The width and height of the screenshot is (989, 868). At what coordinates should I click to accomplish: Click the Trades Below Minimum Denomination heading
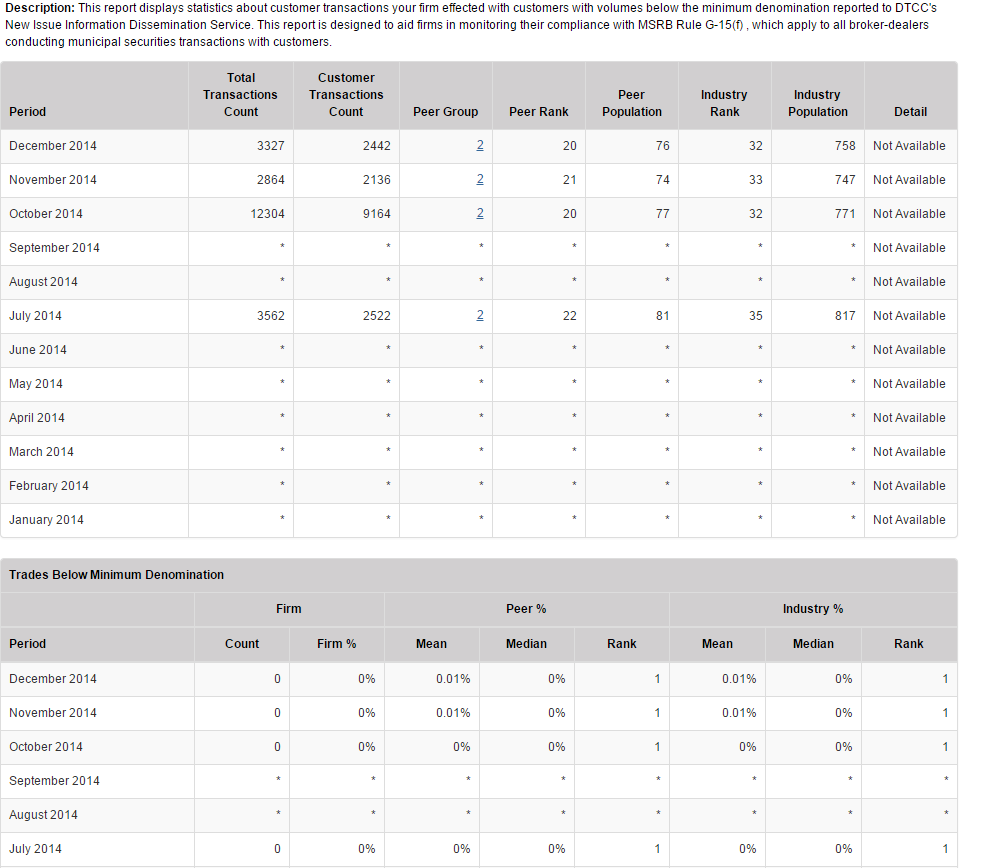point(116,575)
